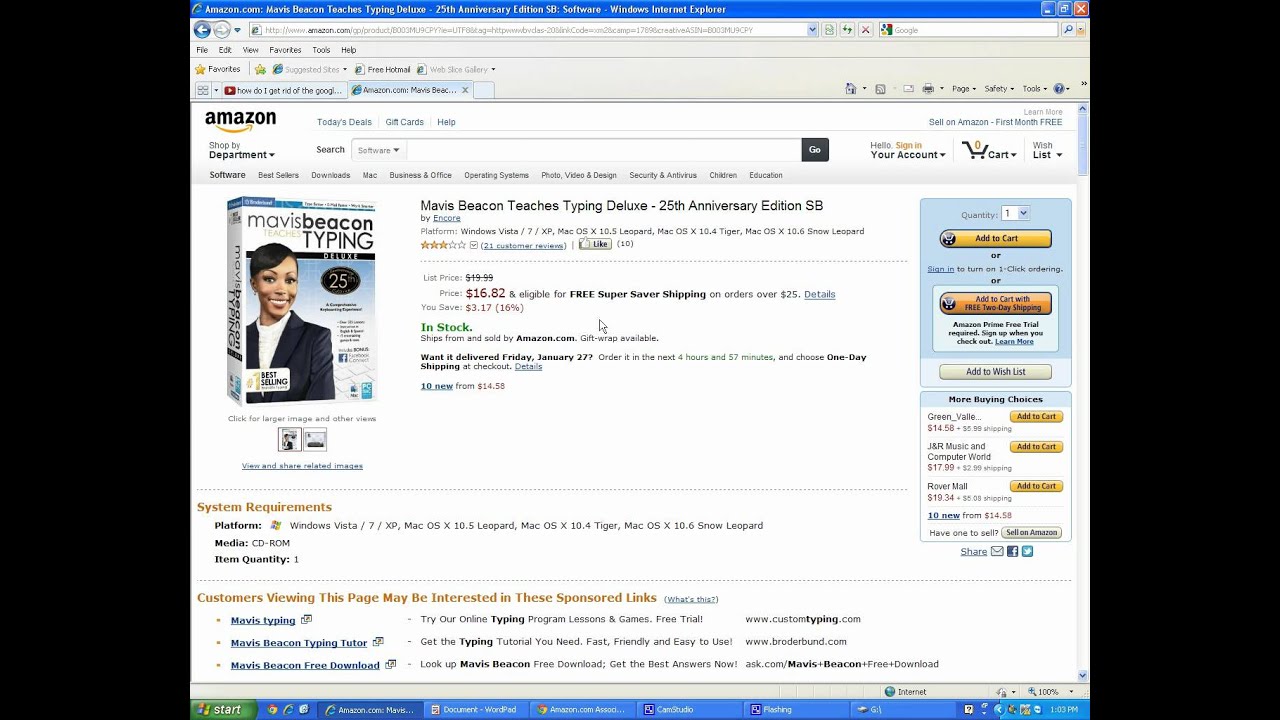The width and height of the screenshot is (1280, 720).
Task: Open the star rating breakdown dropdown
Action: 474,245
